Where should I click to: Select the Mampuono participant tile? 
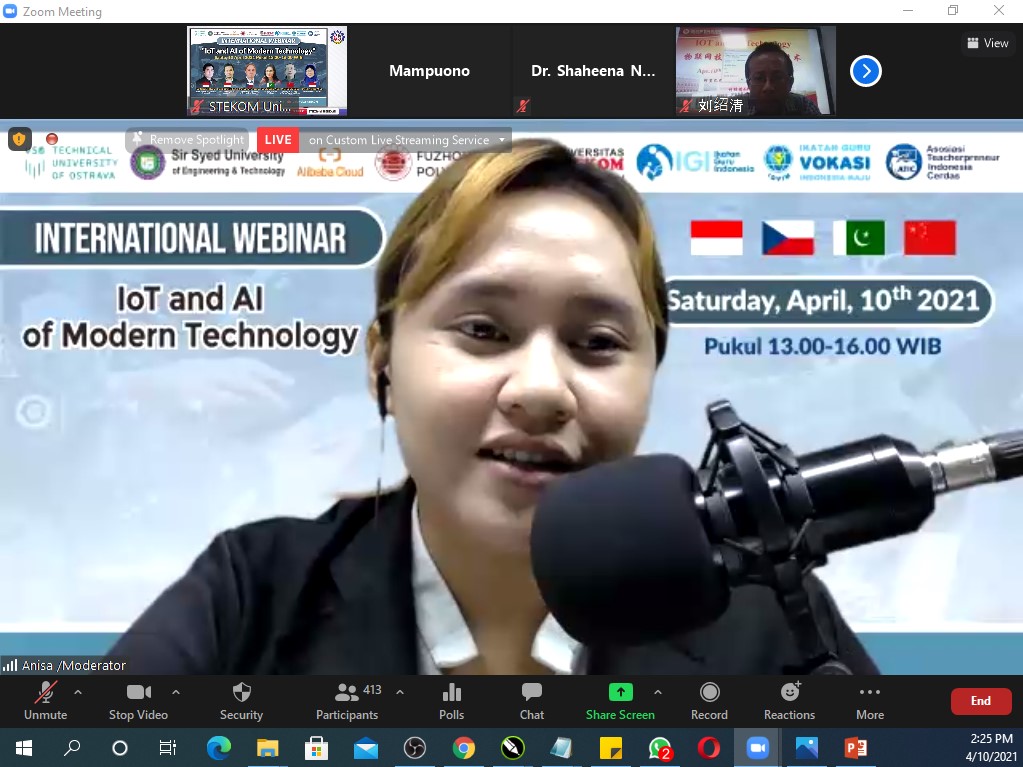[429, 71]
